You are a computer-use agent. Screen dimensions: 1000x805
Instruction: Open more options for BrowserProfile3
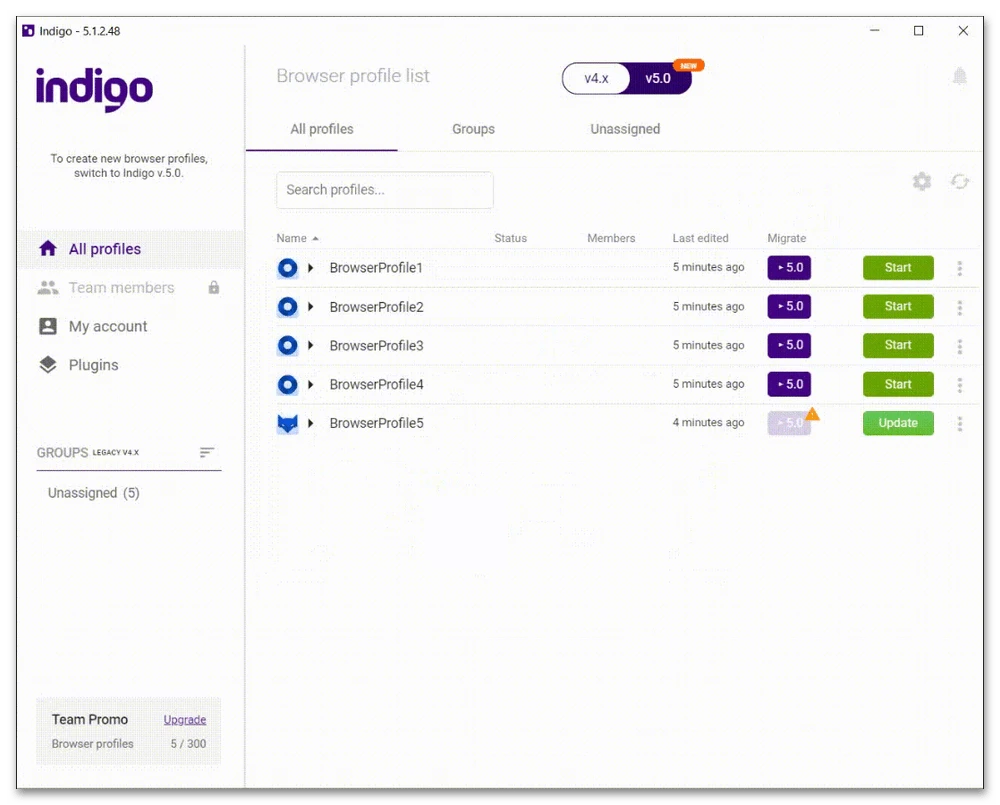[x=959, y=346]
